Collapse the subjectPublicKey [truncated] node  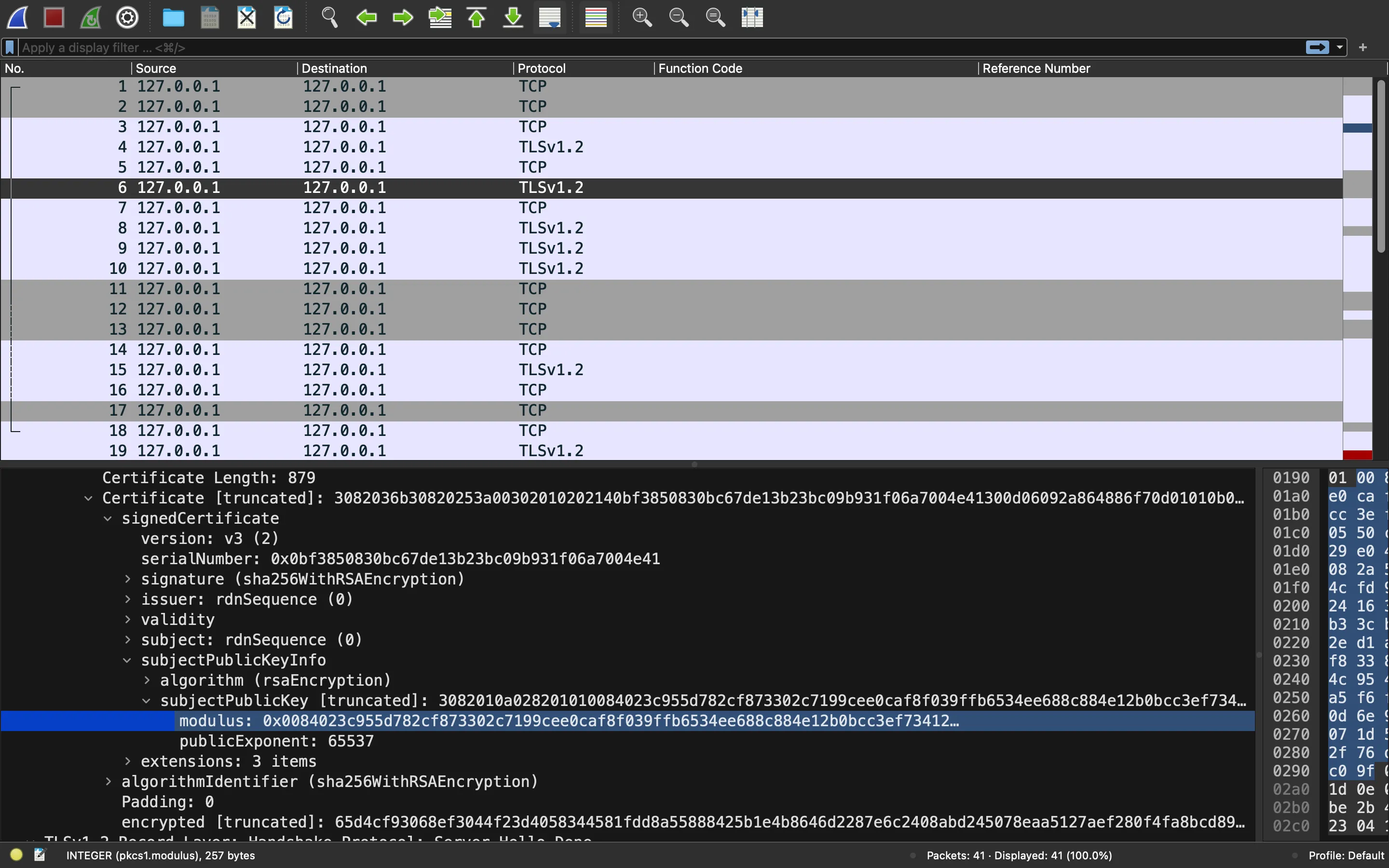coord(146,700)
